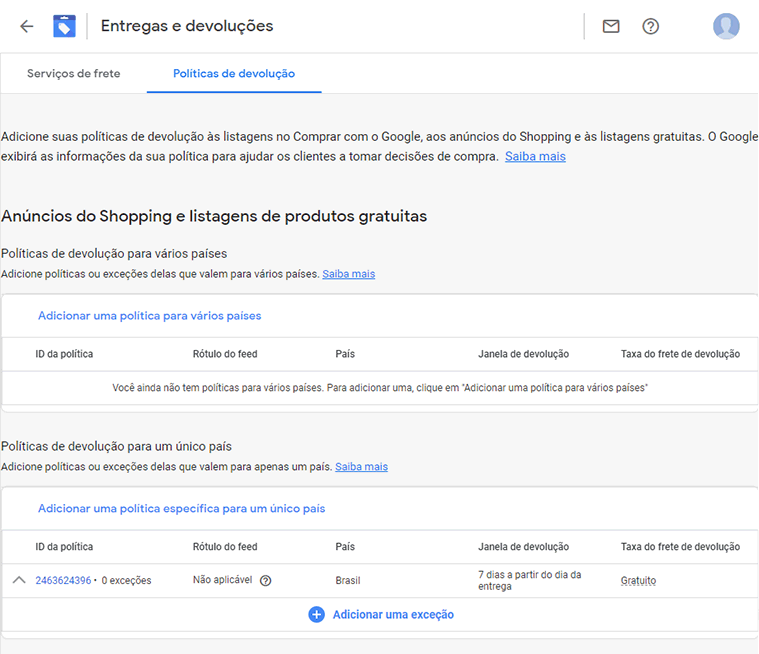Open Saiba mais link for vários países
Image resolution: width=759 pixels, height=654 pixels.
click(349, 274)
